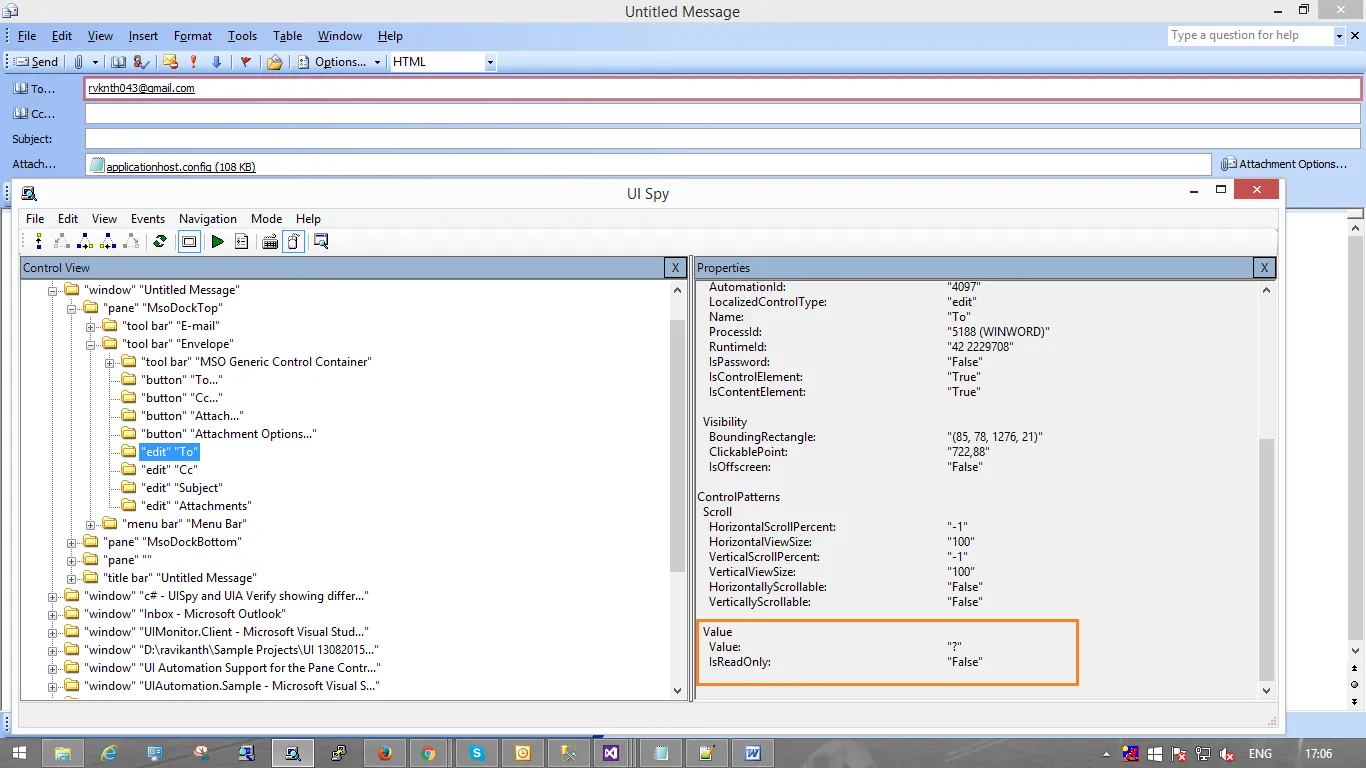Open the Options... button in message toolbar
The height and width of the screenshot is (768, 1366).
[332, 62]
